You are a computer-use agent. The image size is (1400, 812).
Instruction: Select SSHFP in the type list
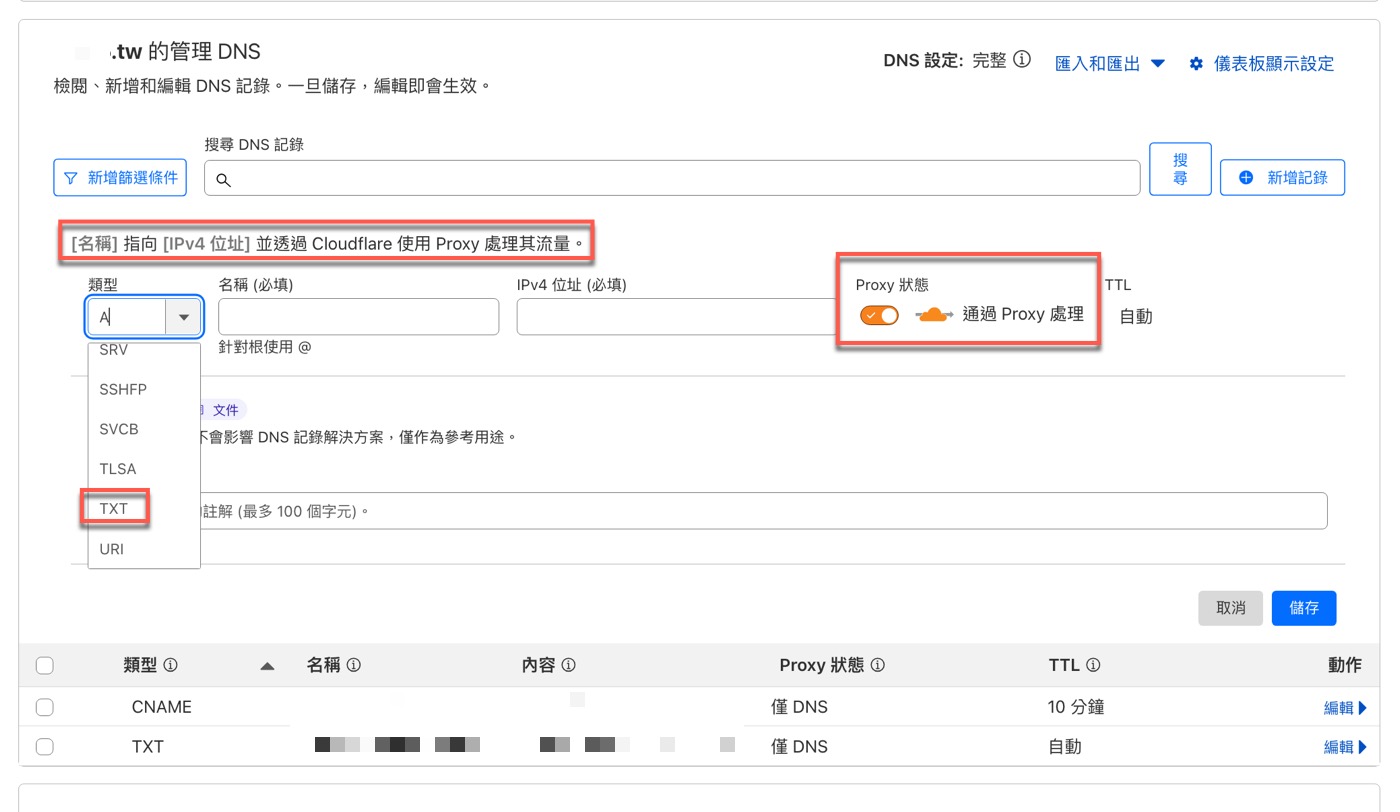click(x=144, y=389)
